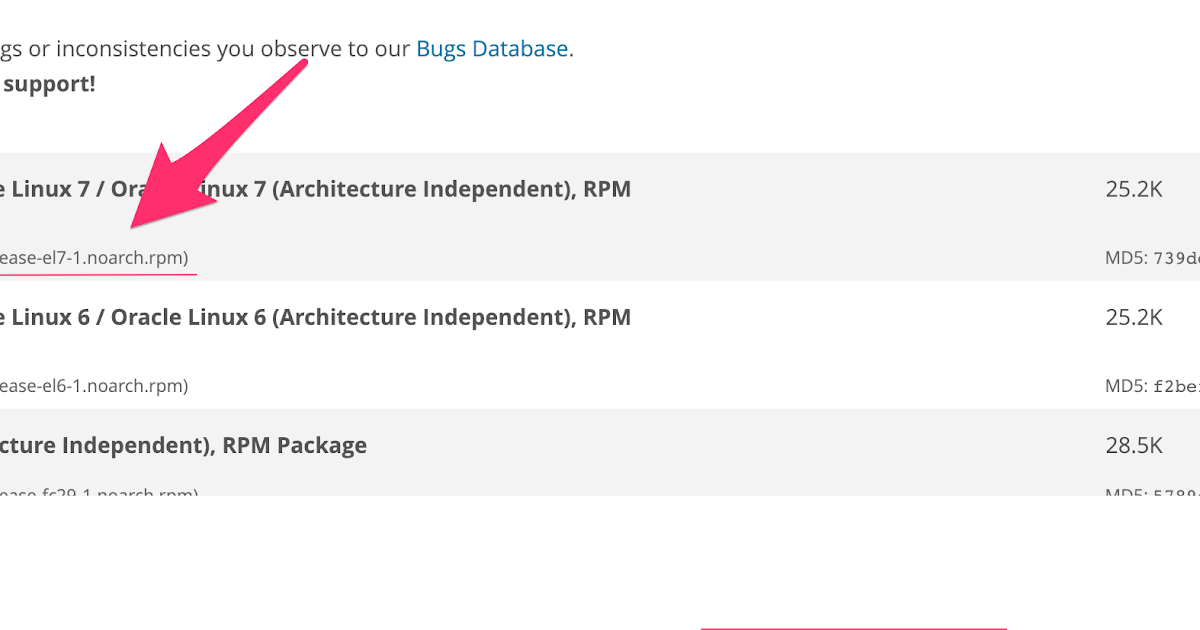Click the MD5 checksum starting with f2be
Image resolution: width=1200 pixels, height=630 pixels.
(1176, 386)
